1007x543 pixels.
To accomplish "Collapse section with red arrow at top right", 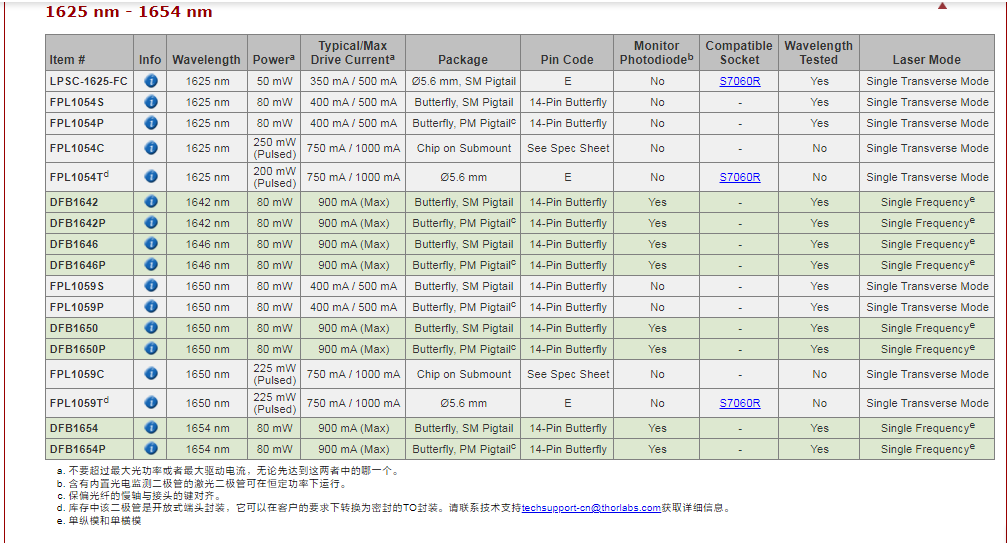I will click(x=941, y=6).
